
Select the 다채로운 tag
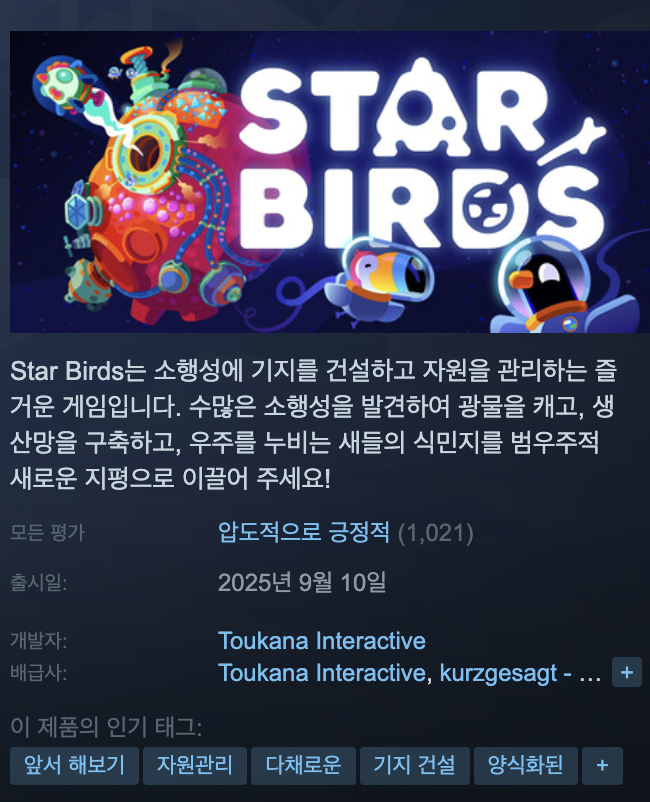click(x=303, y=766)
